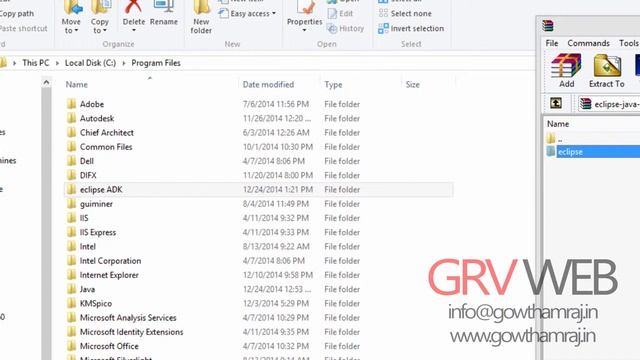
Task: Sort by Type column header
Action: coord(333,84)
